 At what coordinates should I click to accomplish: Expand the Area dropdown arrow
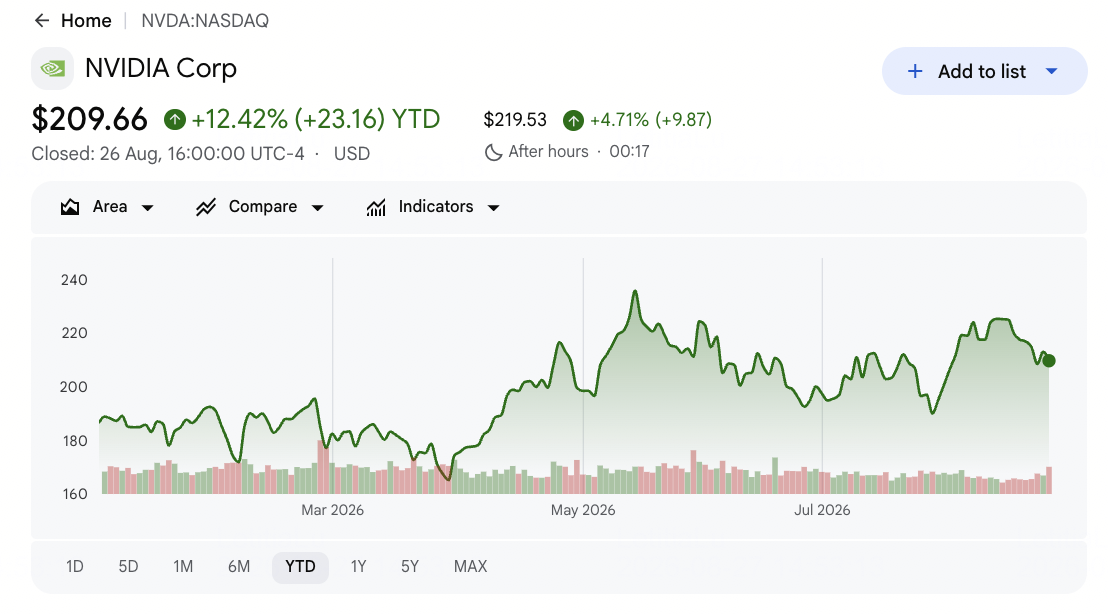148,208
